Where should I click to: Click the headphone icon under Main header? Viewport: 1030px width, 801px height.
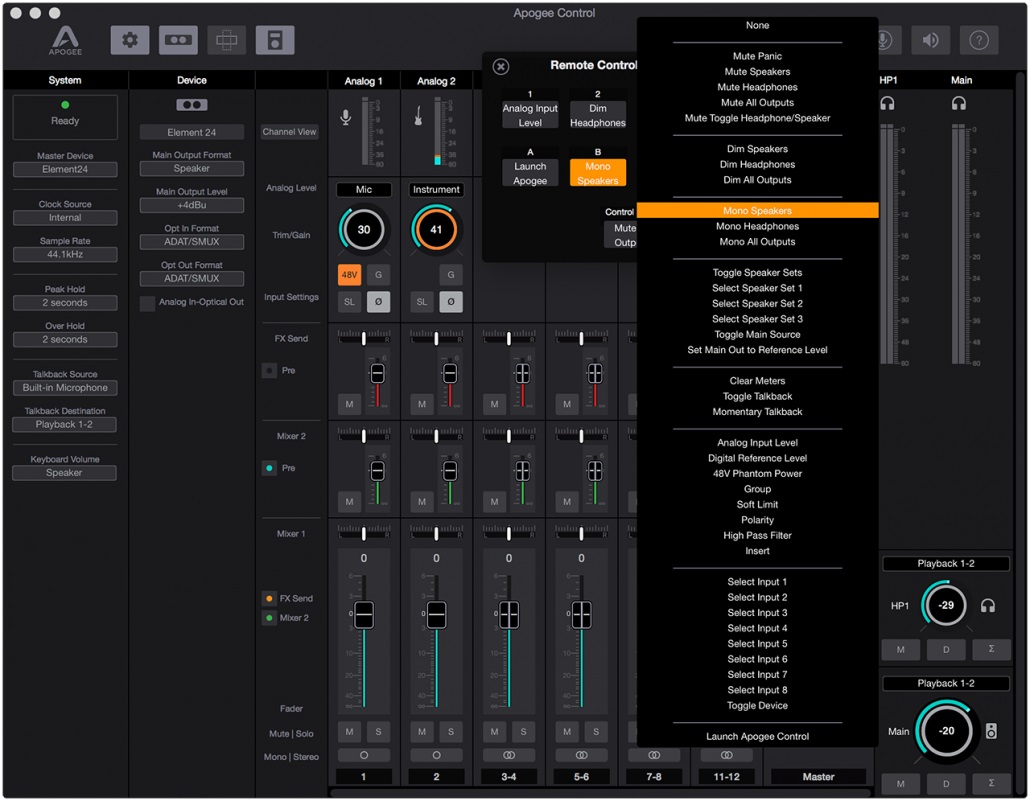(x=958, y=103)
